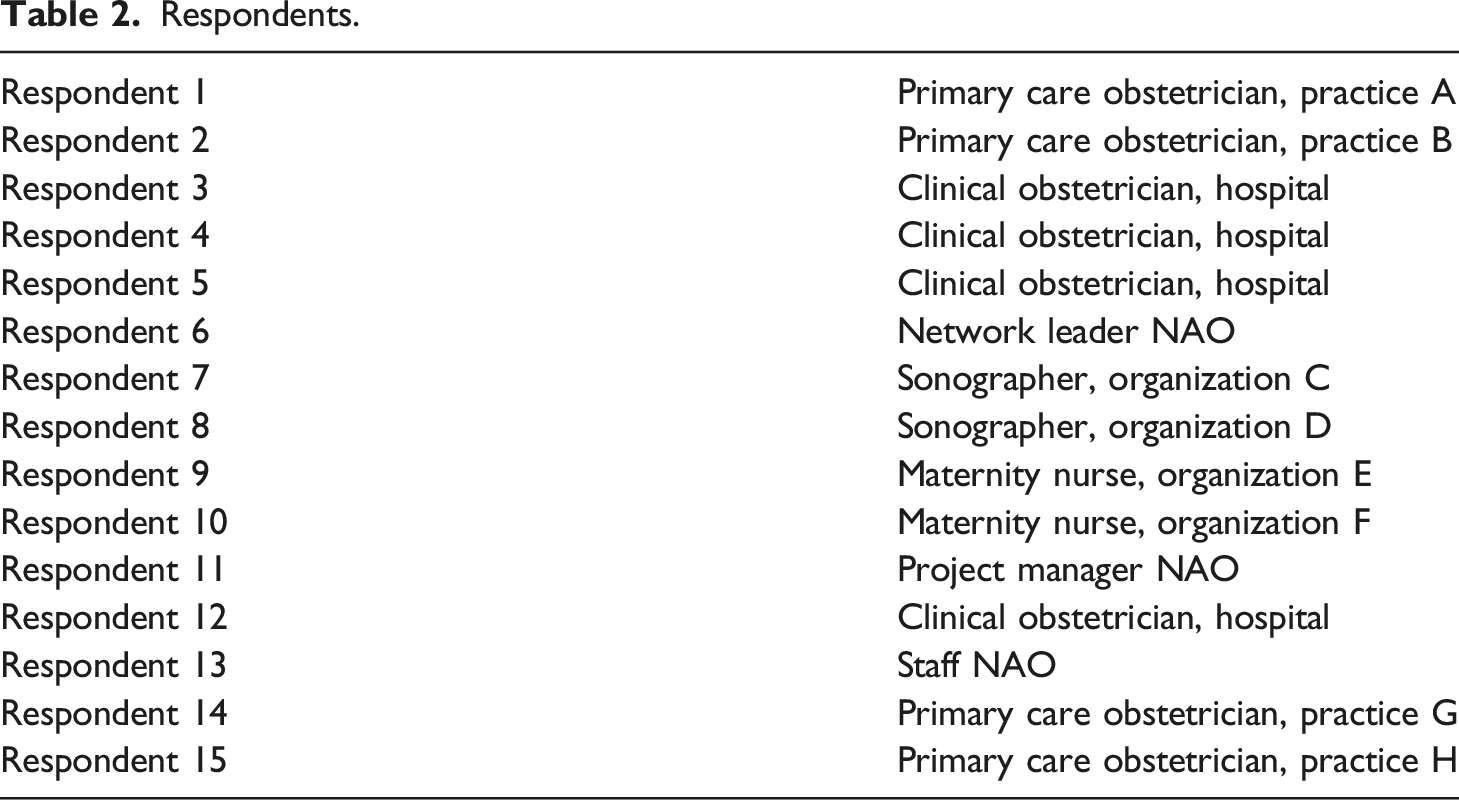Select the Respondent 6 label
This screenshot has width=1459, height=800.
point(105,332)
